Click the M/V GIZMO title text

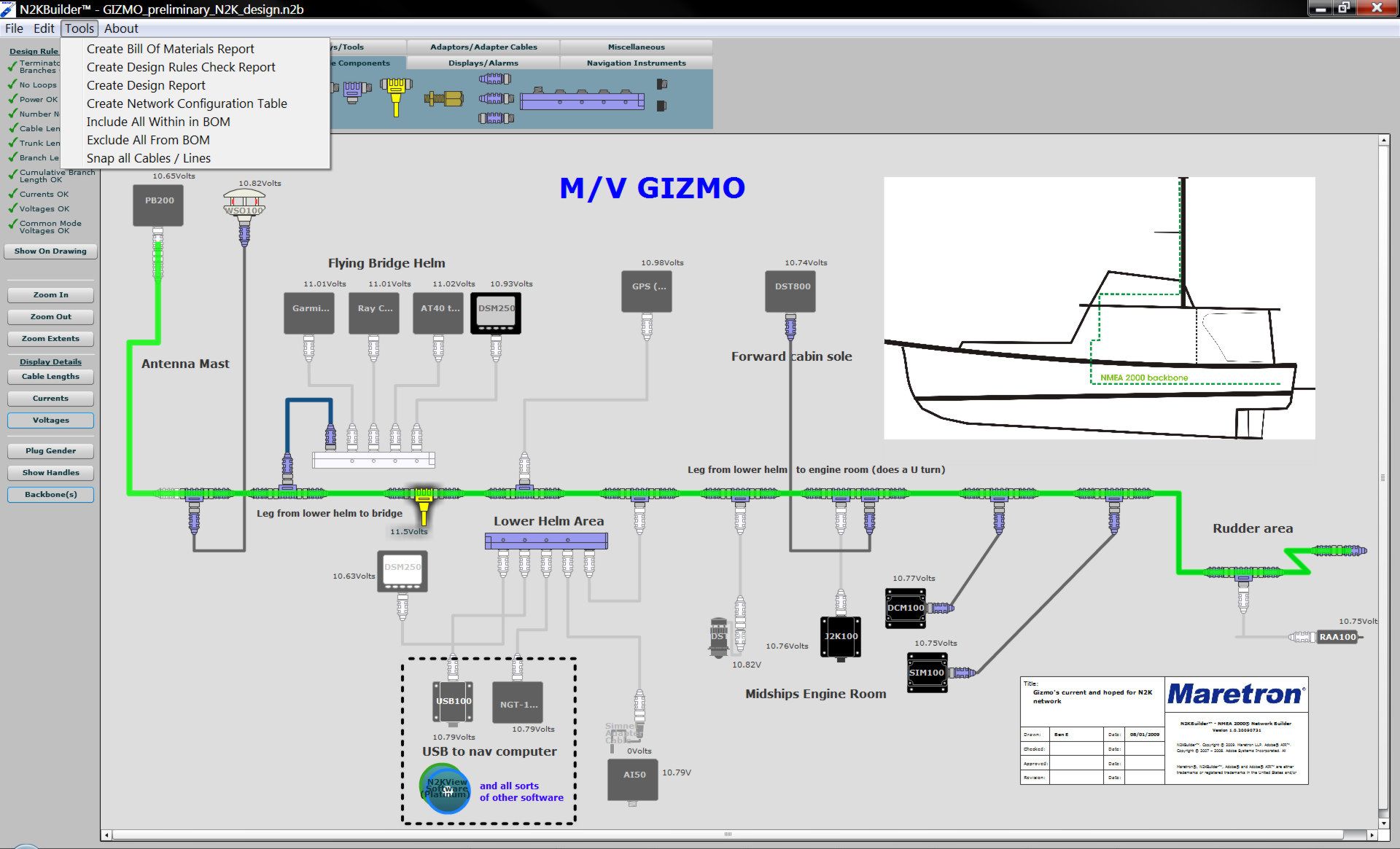(x=652, y=188)
